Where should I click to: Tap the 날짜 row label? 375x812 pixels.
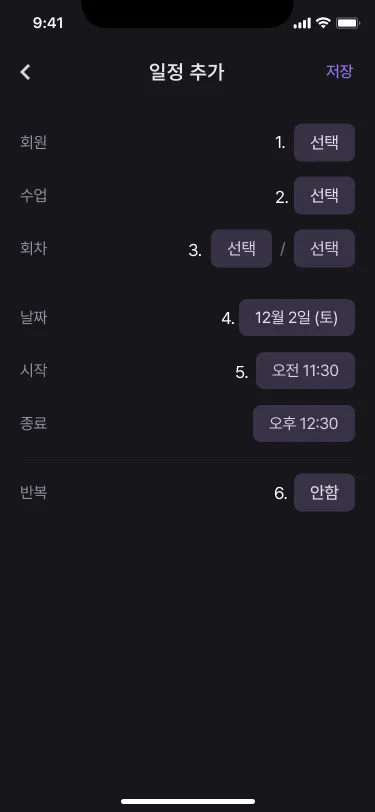click(x=33, y=317)
